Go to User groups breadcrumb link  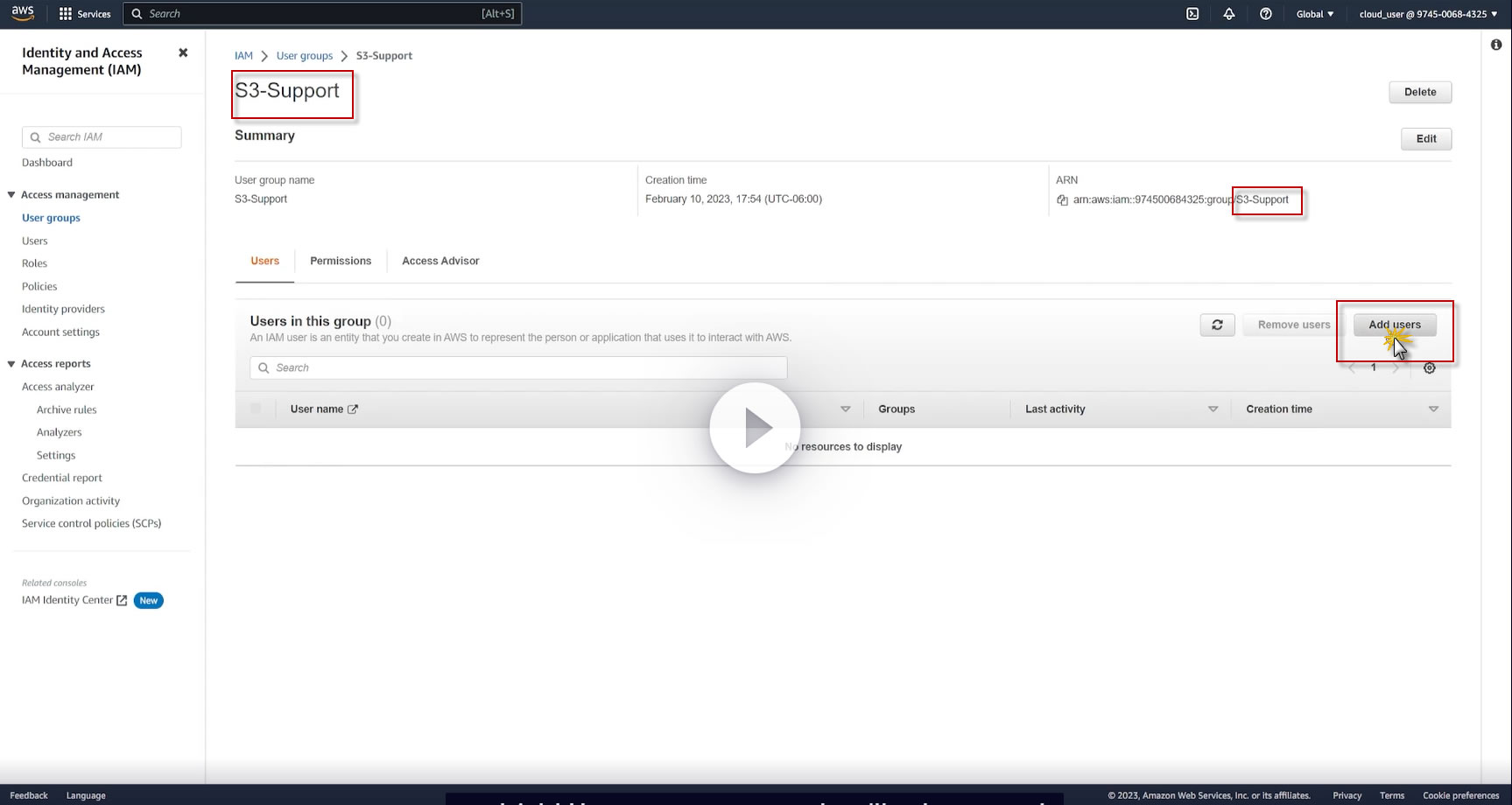coord(305,55)
